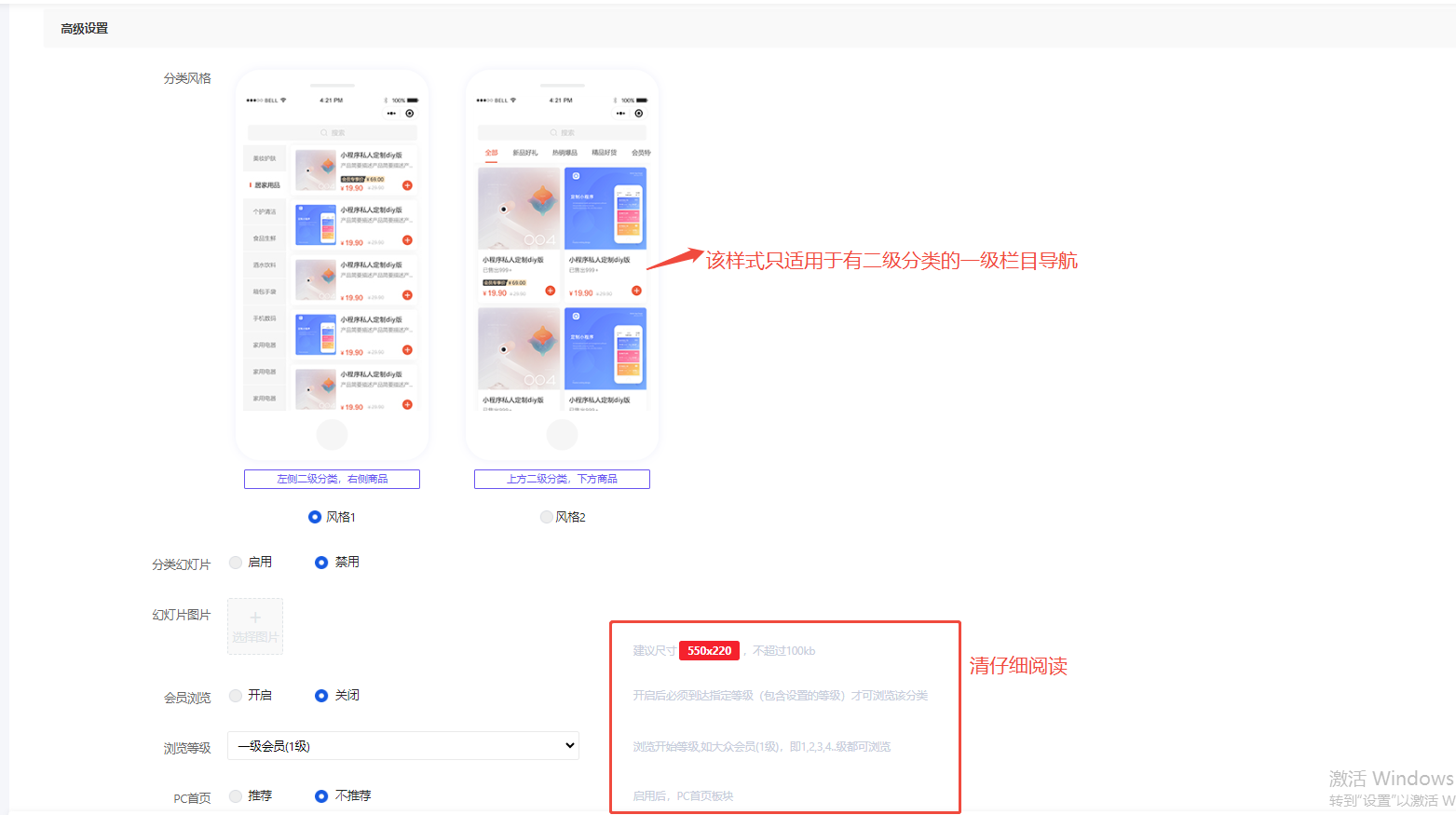
Task: Click the red add icon on first product in style 1 preview
Action: (407, 185)
